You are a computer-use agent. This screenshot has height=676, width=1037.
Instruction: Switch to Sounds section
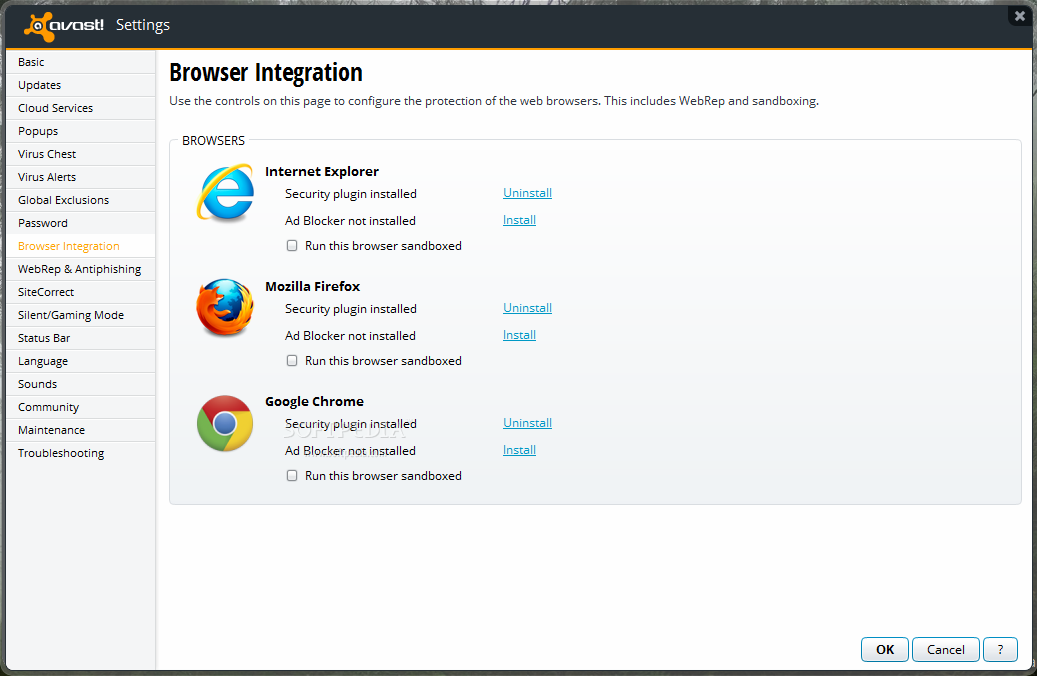coord(81,384)
